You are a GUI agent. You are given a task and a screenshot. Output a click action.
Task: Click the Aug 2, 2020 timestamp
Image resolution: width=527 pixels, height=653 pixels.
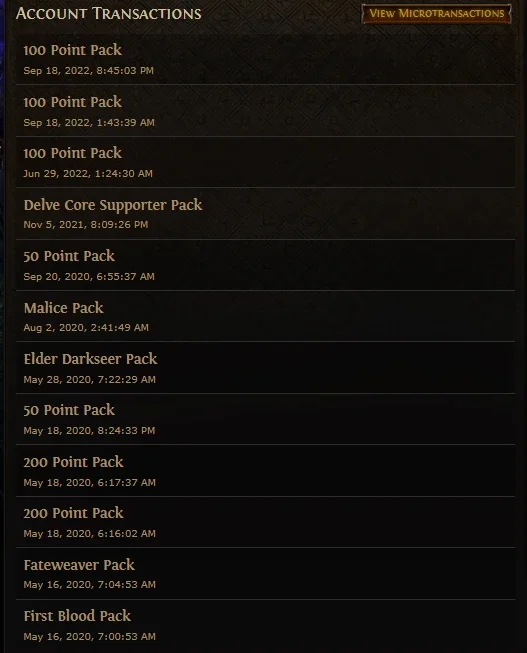click(x=86, y=328)
